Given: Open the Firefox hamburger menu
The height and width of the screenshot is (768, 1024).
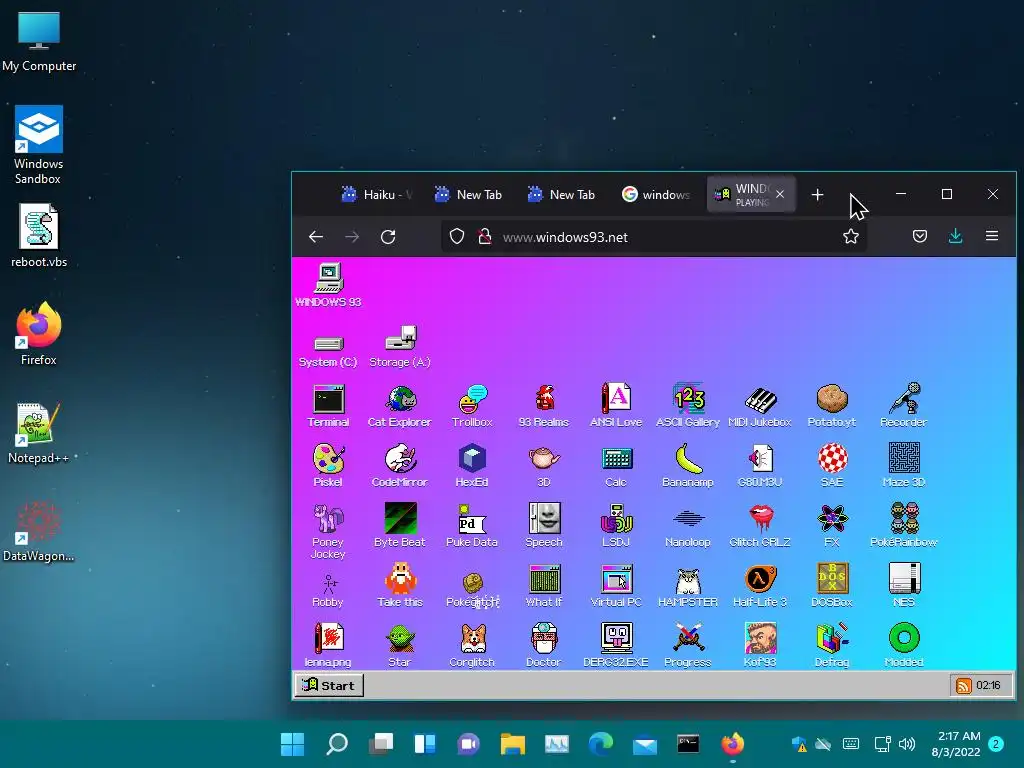Looking at the screenshot, I should pyautogui.click(x=992, y=236).
